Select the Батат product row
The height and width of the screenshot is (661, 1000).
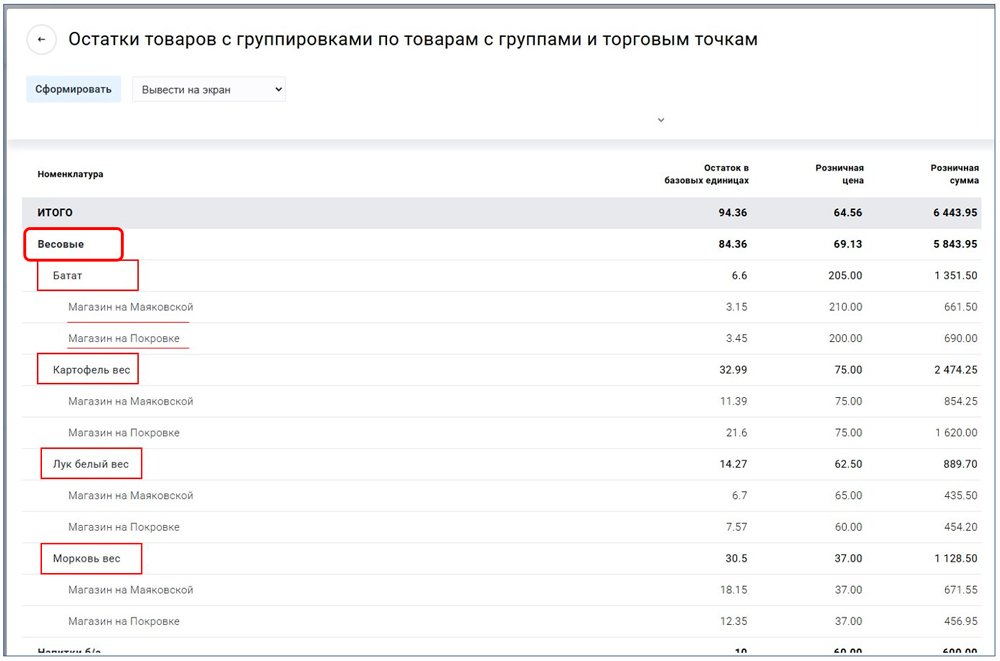(x=68, y=276)
